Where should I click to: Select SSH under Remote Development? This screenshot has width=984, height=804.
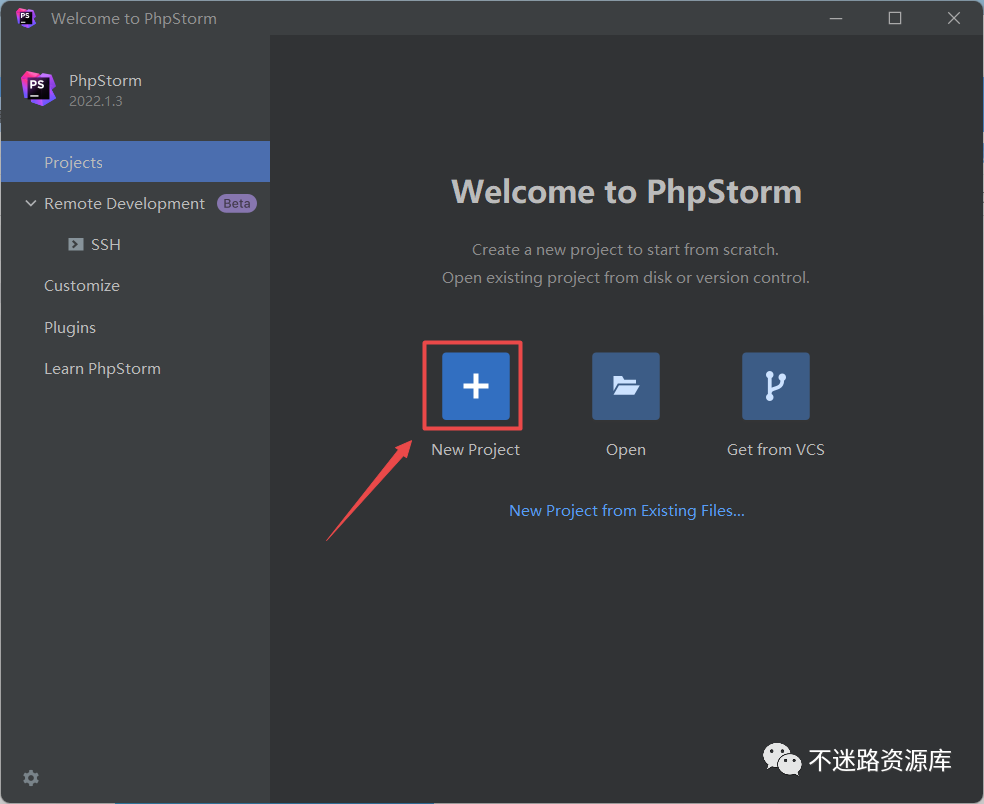(x=105, y=244)
